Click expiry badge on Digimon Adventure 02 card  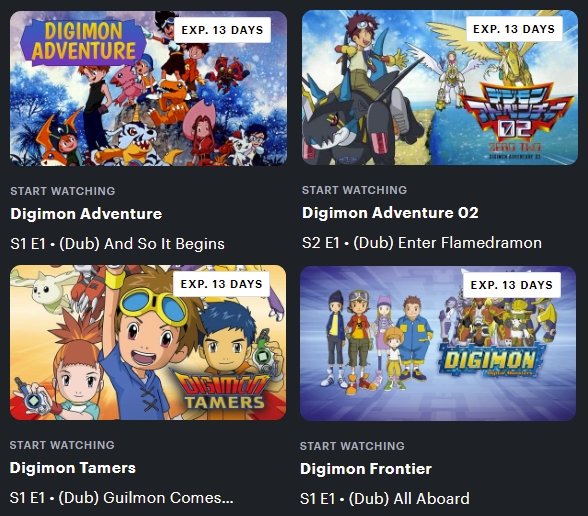(514, 29)
